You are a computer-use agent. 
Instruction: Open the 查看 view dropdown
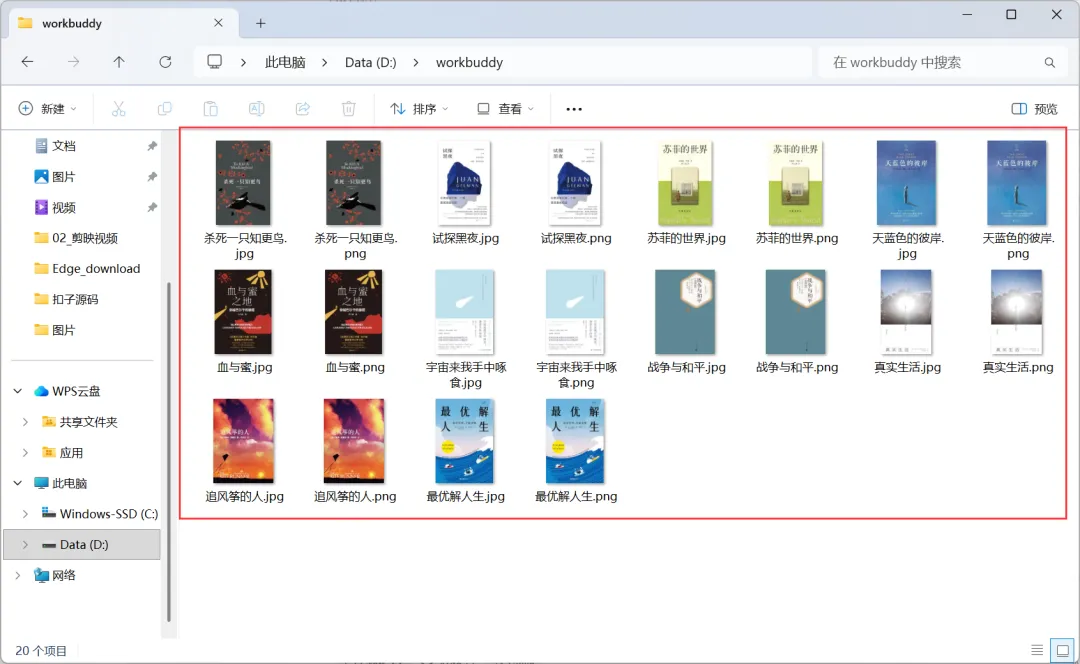[x=506, y=109]
